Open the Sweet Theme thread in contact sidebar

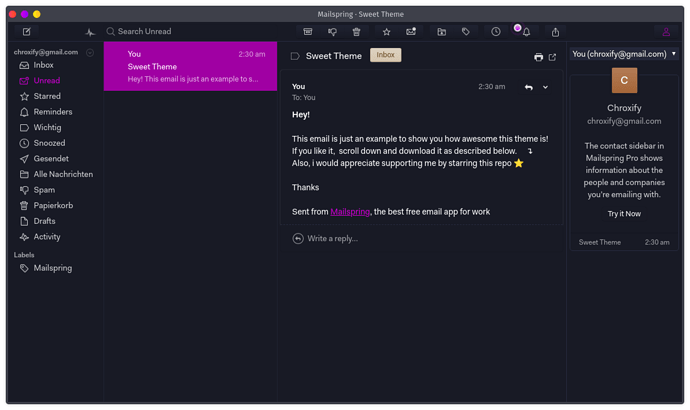(624, 242)
